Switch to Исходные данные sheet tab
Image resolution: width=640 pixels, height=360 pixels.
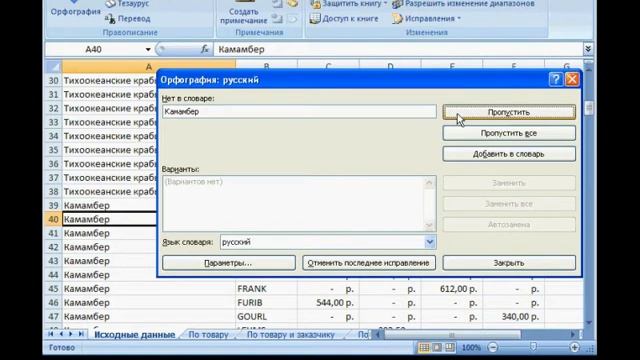click(134, 335)
